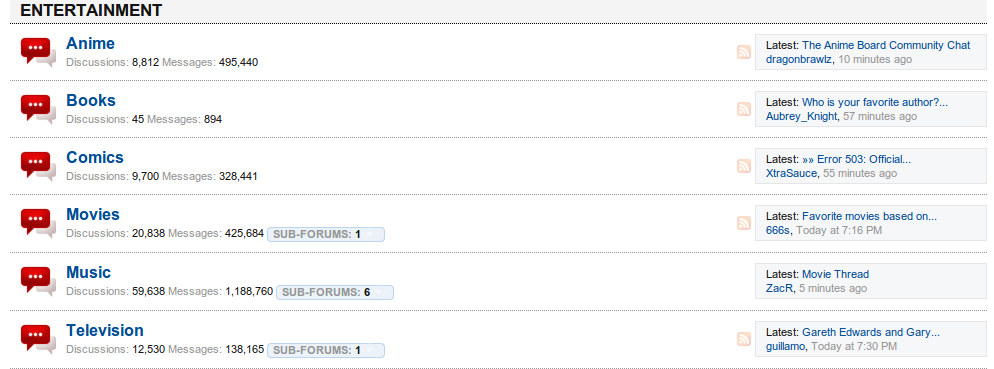994x369 pixels.
Task: Open the RSS feed icon for Movies
Action: pyautogui.click(x=744, y=223)
